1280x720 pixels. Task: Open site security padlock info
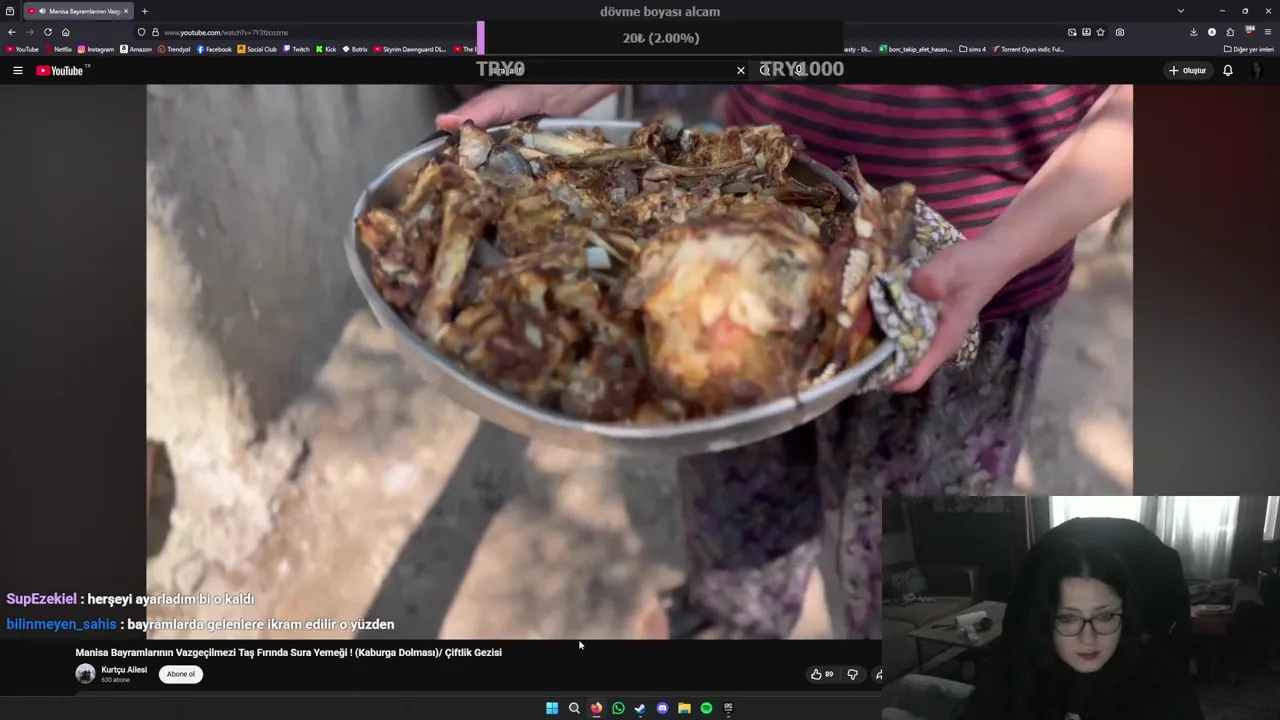[155, 32]
